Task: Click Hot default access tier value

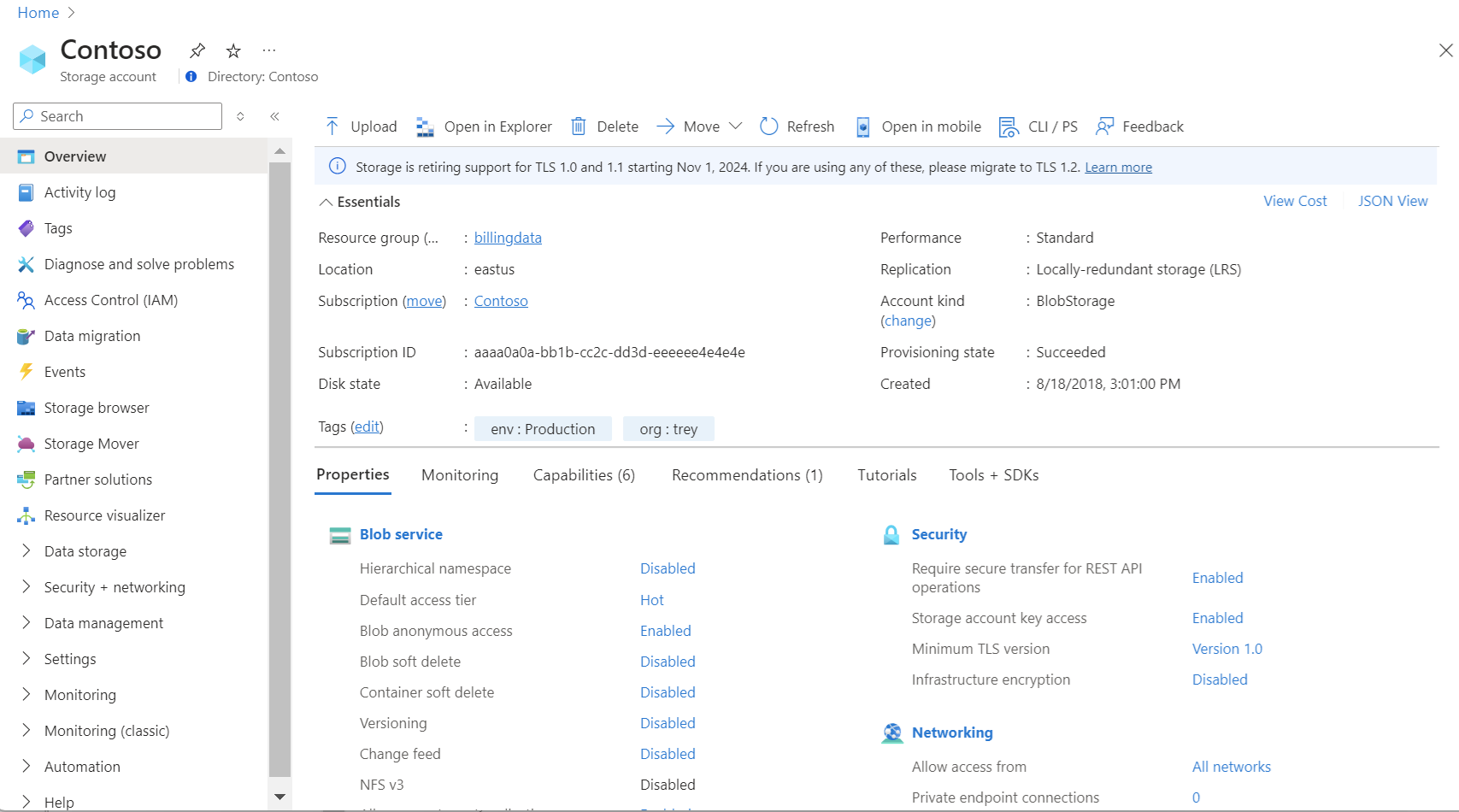Action: tap(651, 600)
